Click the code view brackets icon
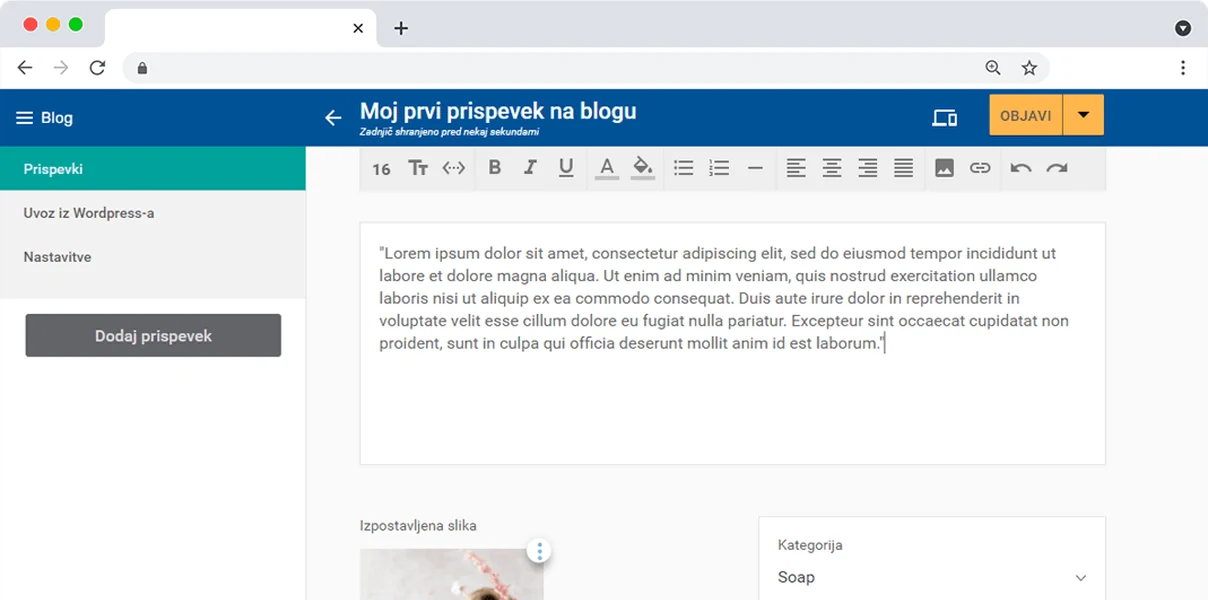 454,168
